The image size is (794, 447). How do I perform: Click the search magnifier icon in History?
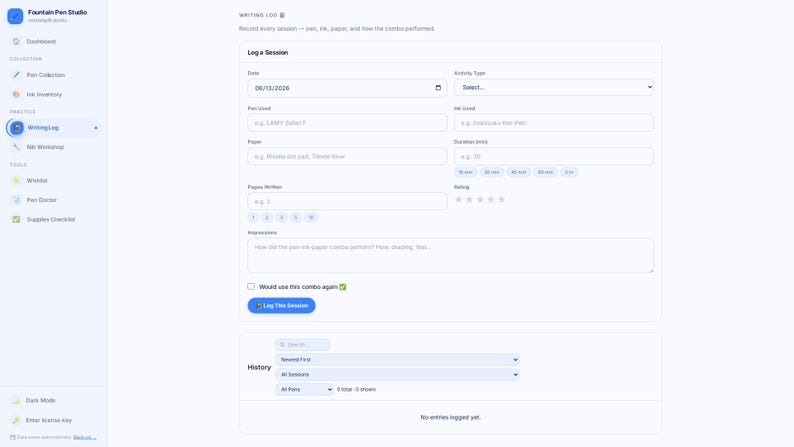coord(283,345)
